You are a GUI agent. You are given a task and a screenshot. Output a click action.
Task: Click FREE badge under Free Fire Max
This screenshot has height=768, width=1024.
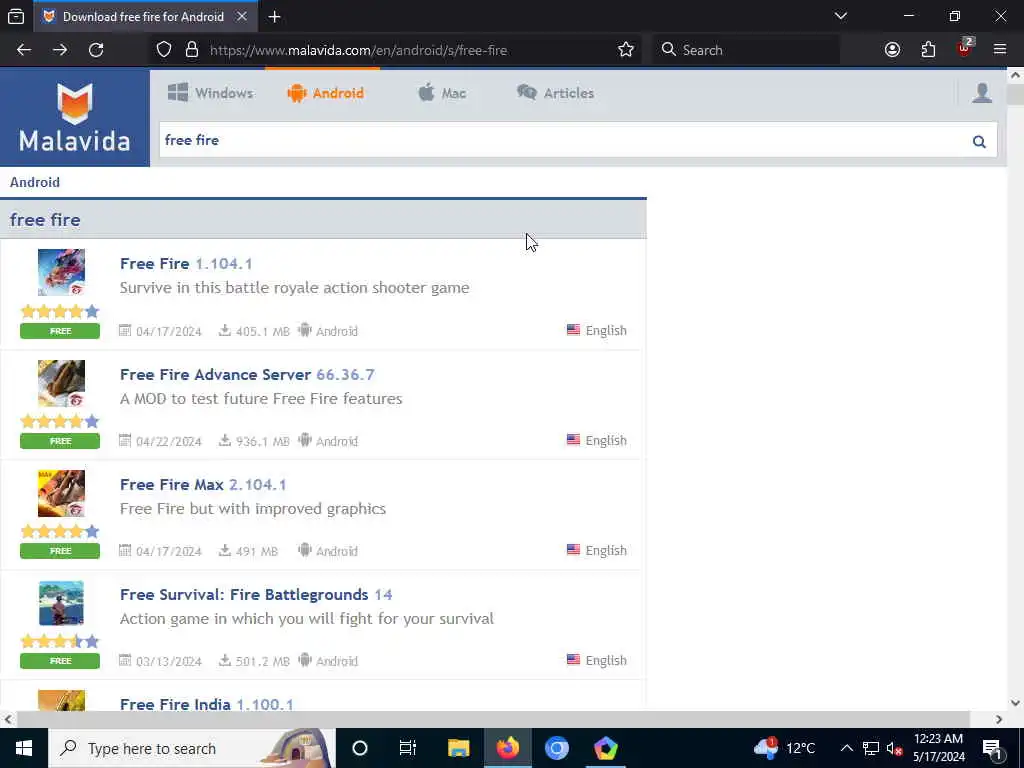click(x=60, y=551)
